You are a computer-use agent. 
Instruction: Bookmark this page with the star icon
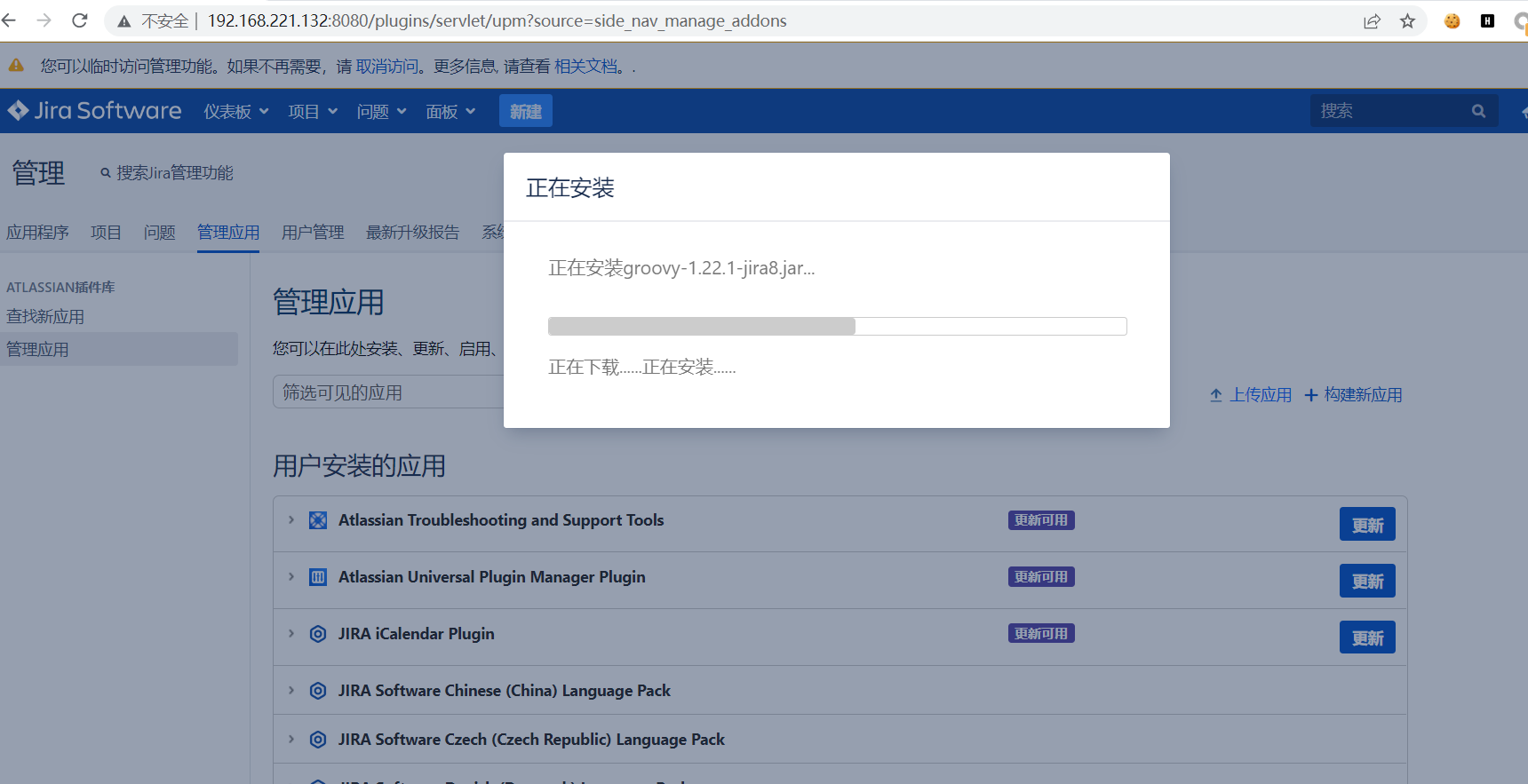coord(1408,21)
